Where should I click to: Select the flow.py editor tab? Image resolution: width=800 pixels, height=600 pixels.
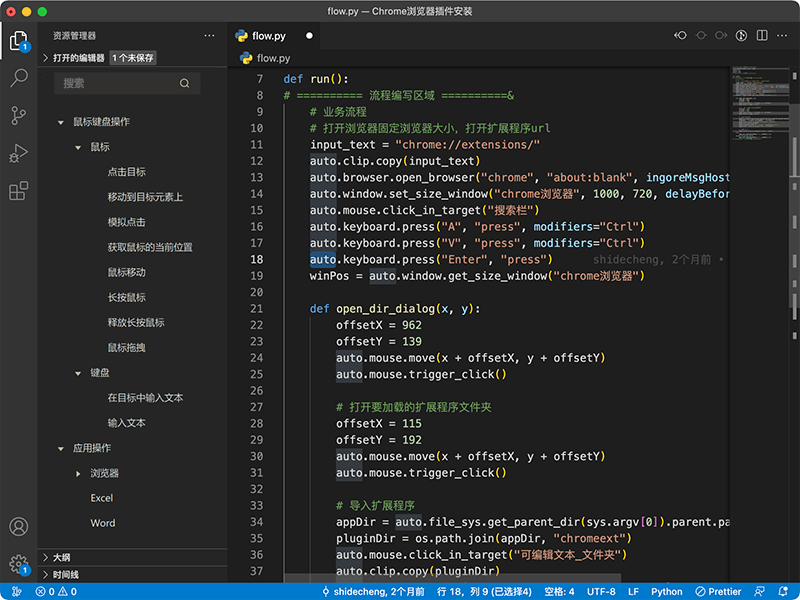(x=268, y=35)
